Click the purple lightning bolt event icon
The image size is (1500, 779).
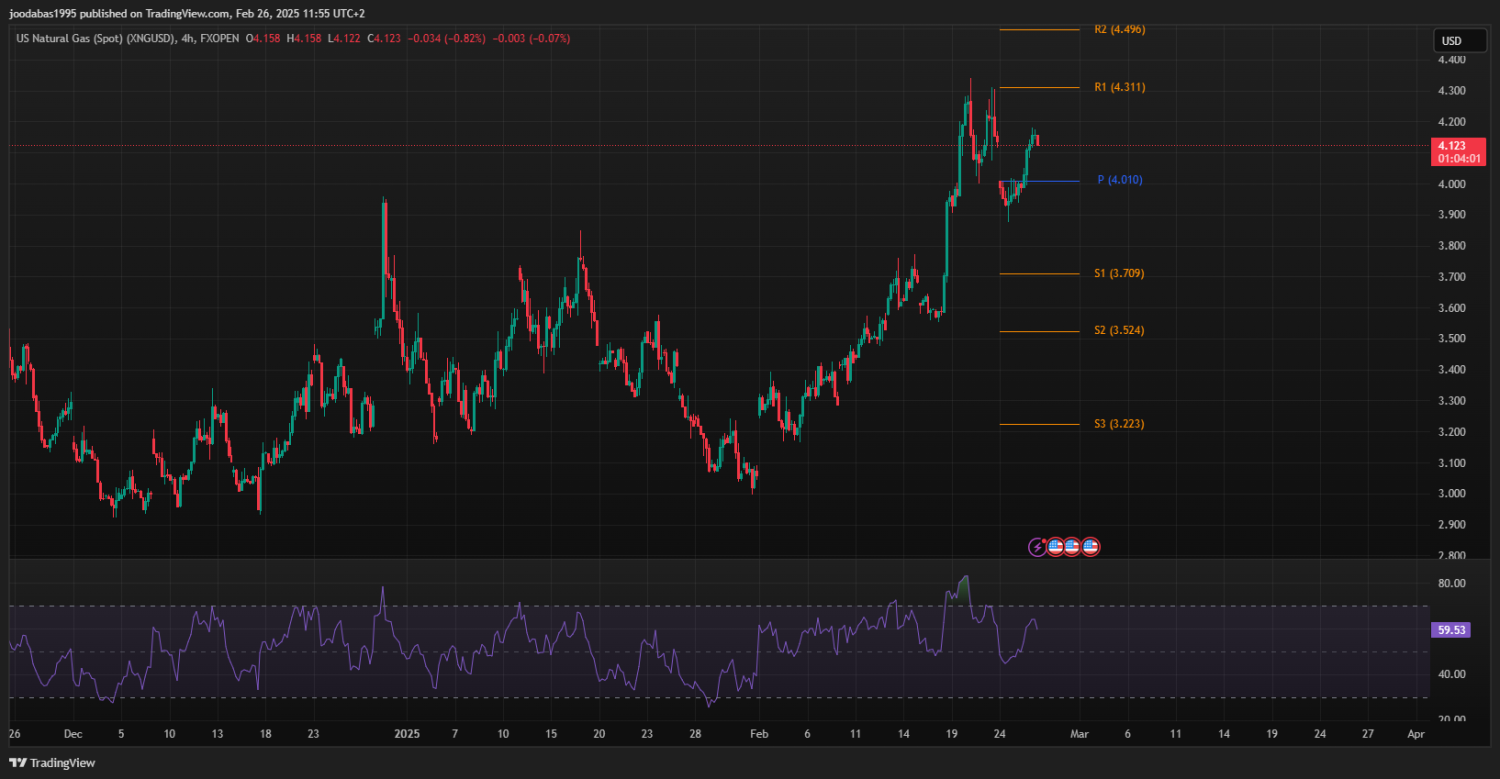(x=1038, y=547)
